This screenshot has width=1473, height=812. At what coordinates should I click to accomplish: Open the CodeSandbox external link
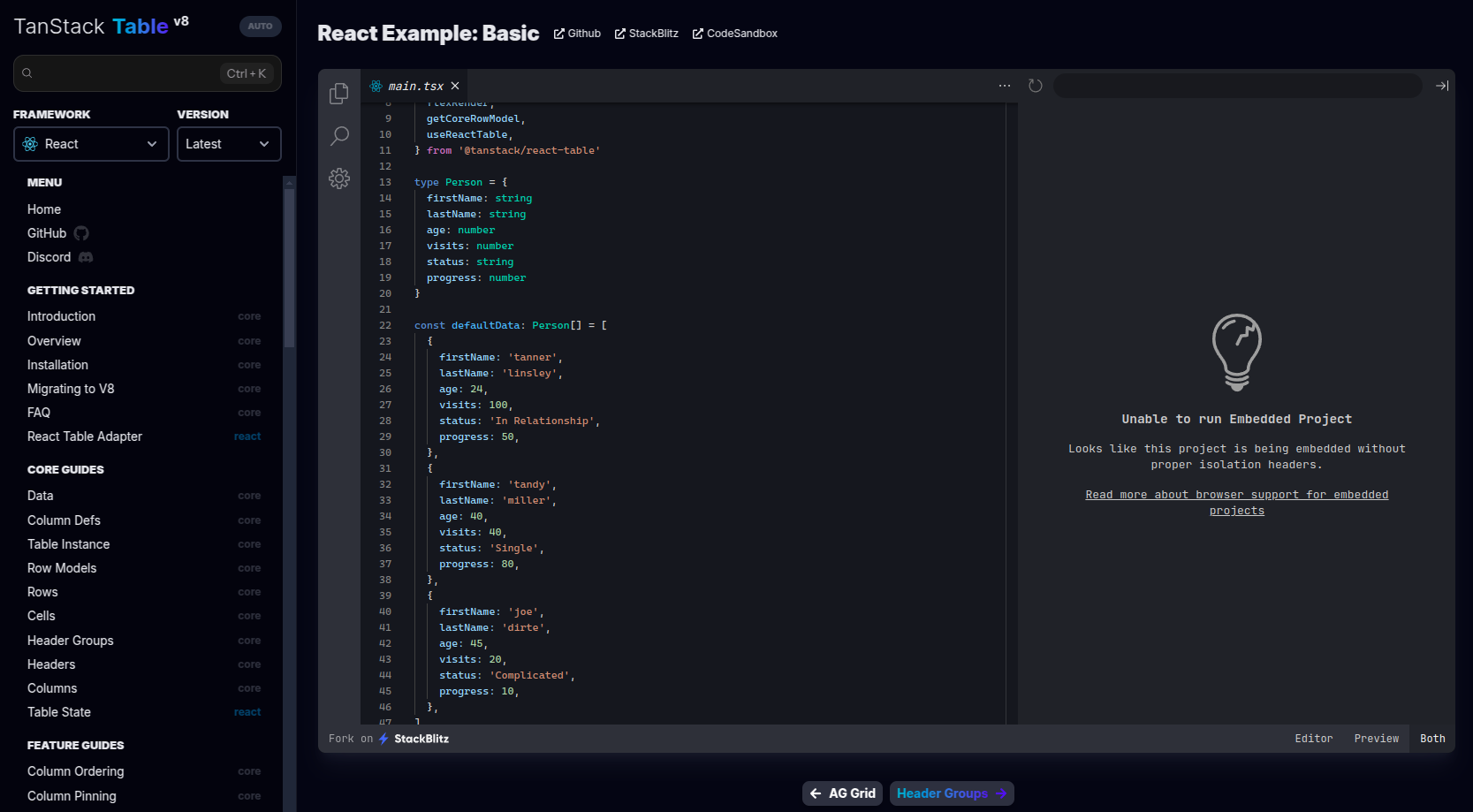pos(735,34)
